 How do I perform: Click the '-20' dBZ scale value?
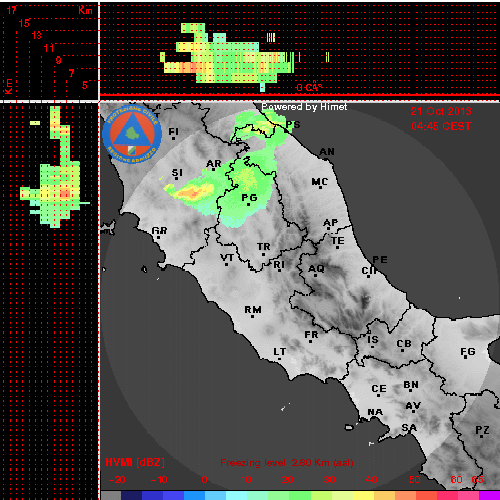coord(117,480)
